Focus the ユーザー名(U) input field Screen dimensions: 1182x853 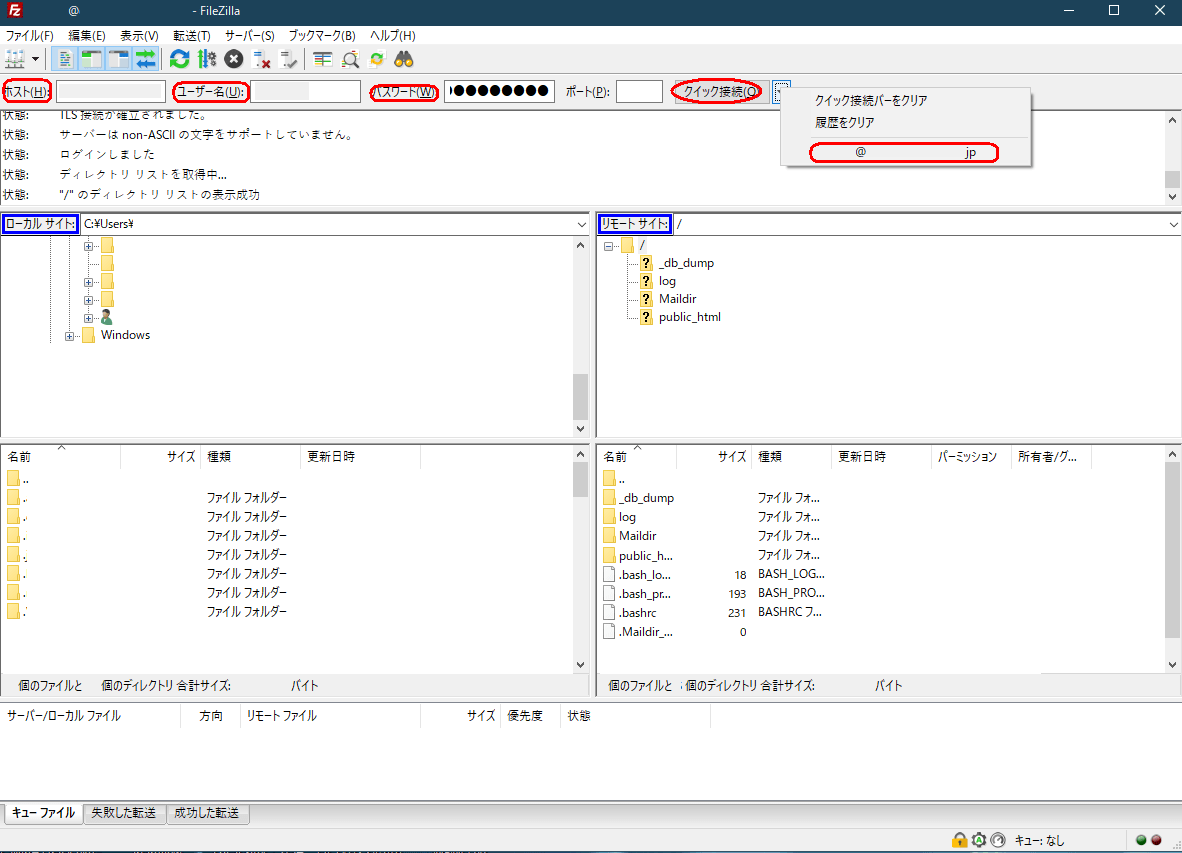pyautogui.click(x=305, y=91)
